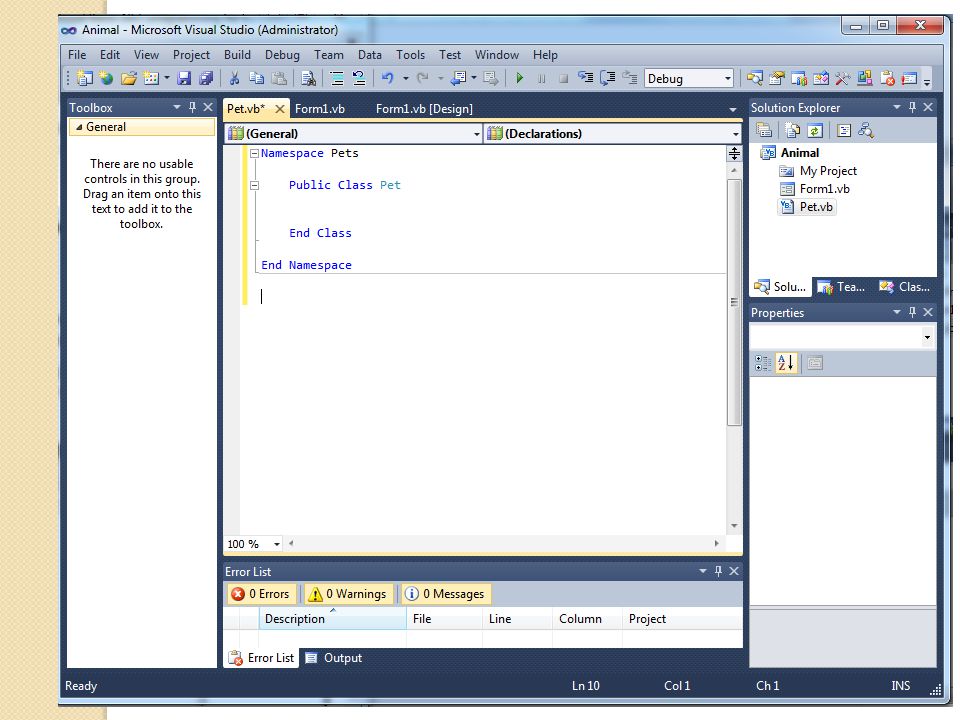Click the Open File folder icon
This screenshot has height=720, width=960.
(x=129, y=78)
